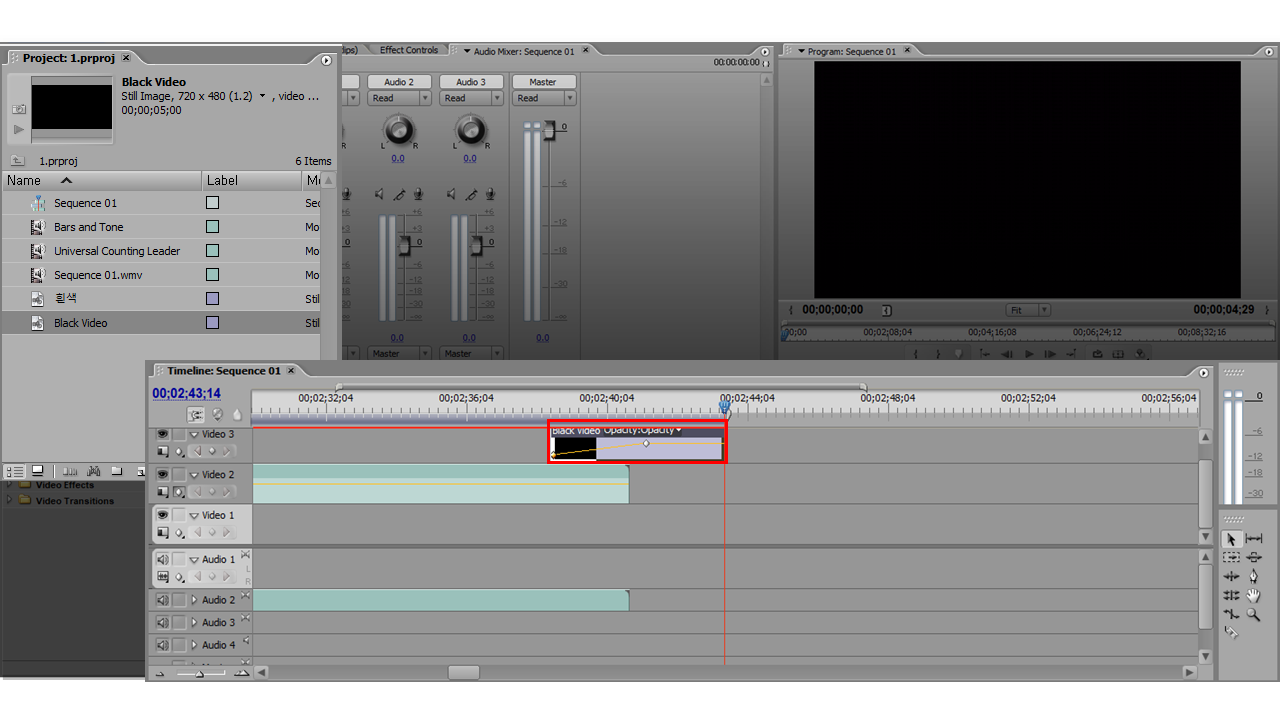Switch to the Effect Controls tab
Image resolution: width=1280 pixels, height=720 pixels.
(x=408, y=50)
